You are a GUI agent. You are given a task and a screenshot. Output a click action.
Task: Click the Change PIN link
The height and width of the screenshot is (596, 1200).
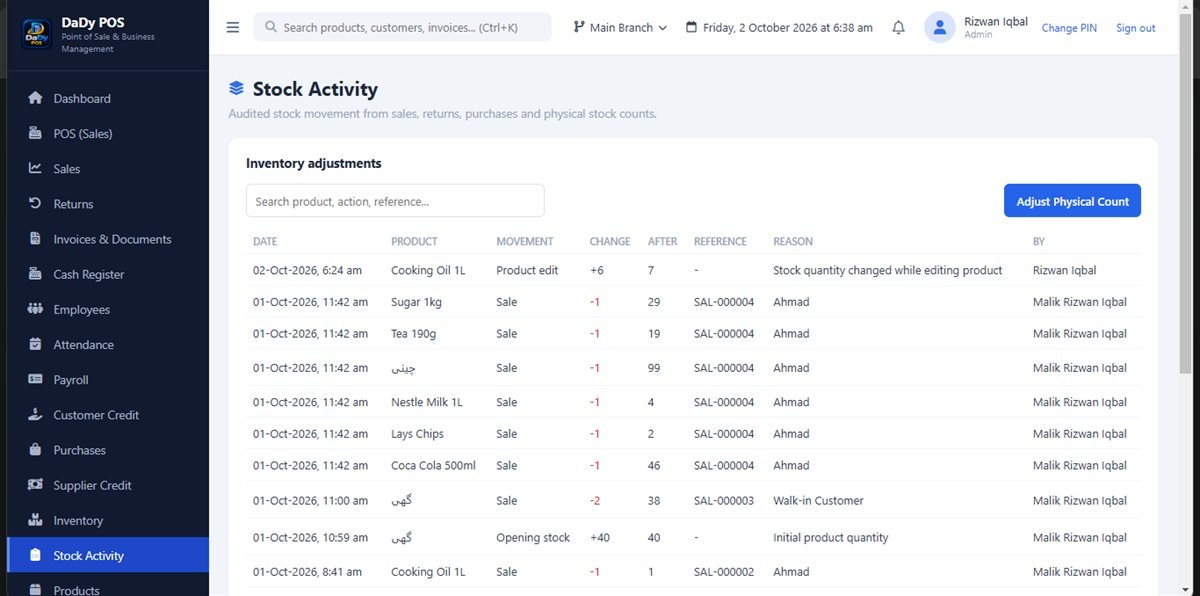(x=1069, y=28)
